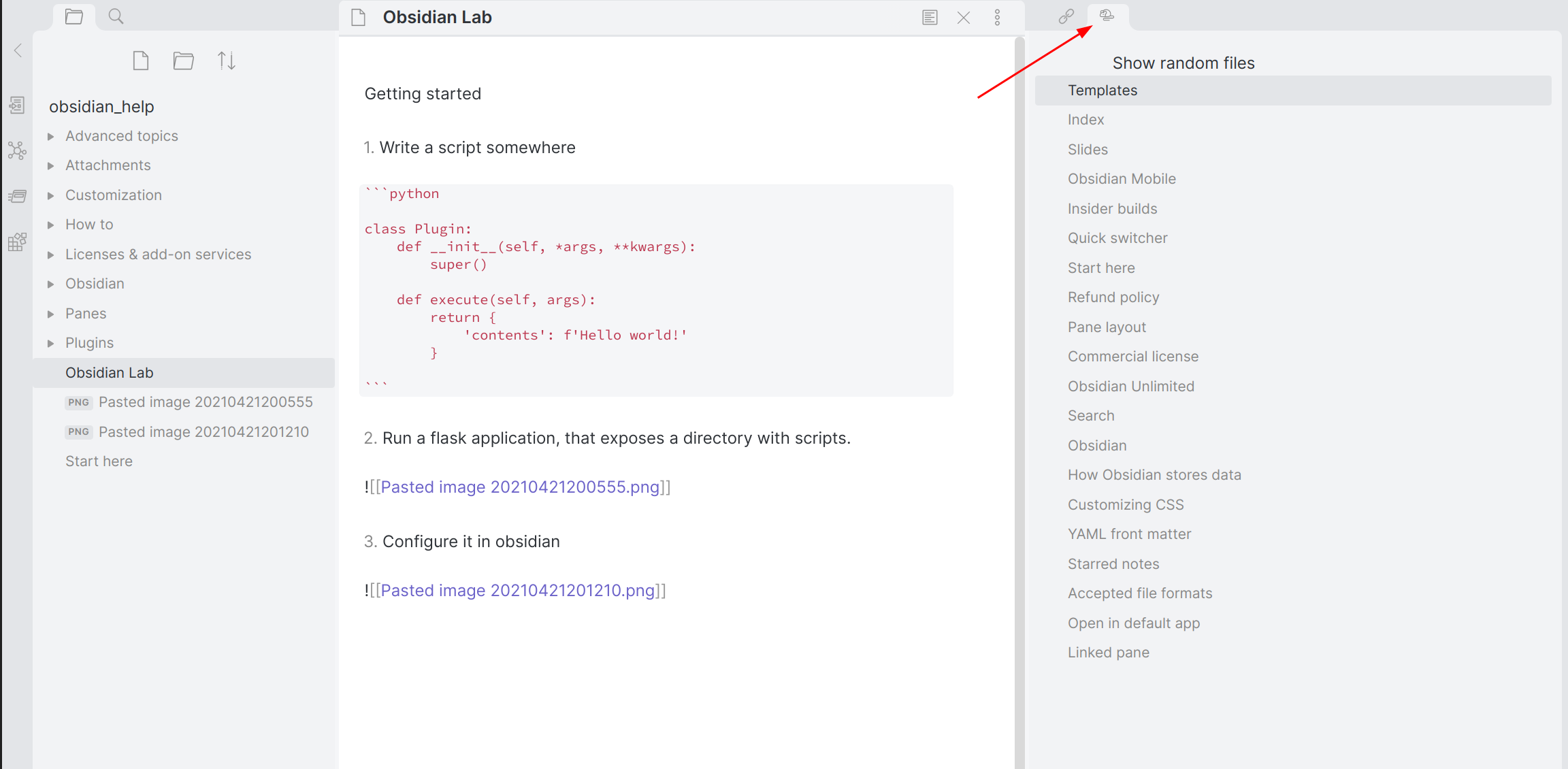Select the random files panel tab icon
The height and width of the screenshot is (769, 1568).
click(x=1107, y=16)
